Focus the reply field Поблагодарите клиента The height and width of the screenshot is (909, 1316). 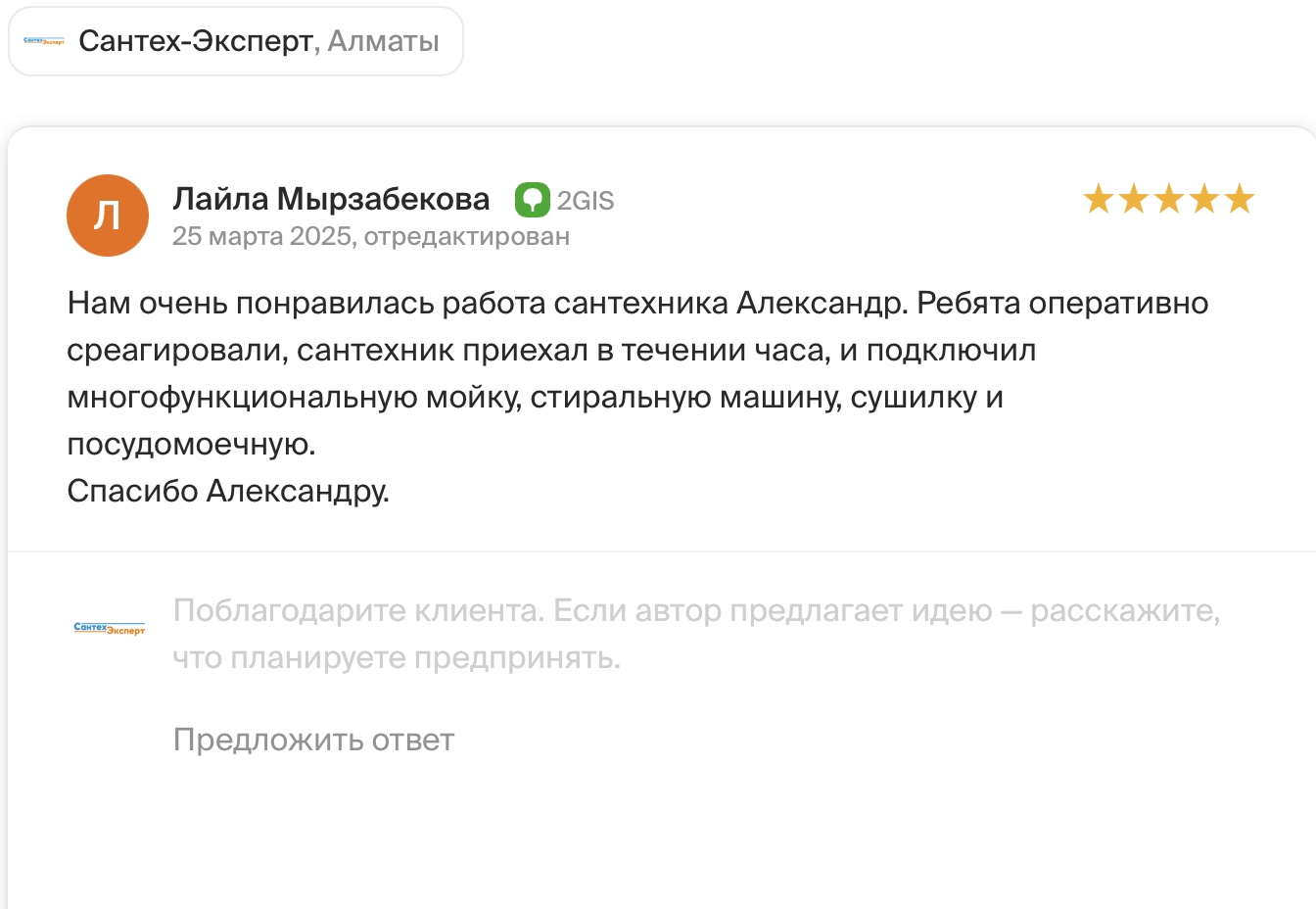696,634
